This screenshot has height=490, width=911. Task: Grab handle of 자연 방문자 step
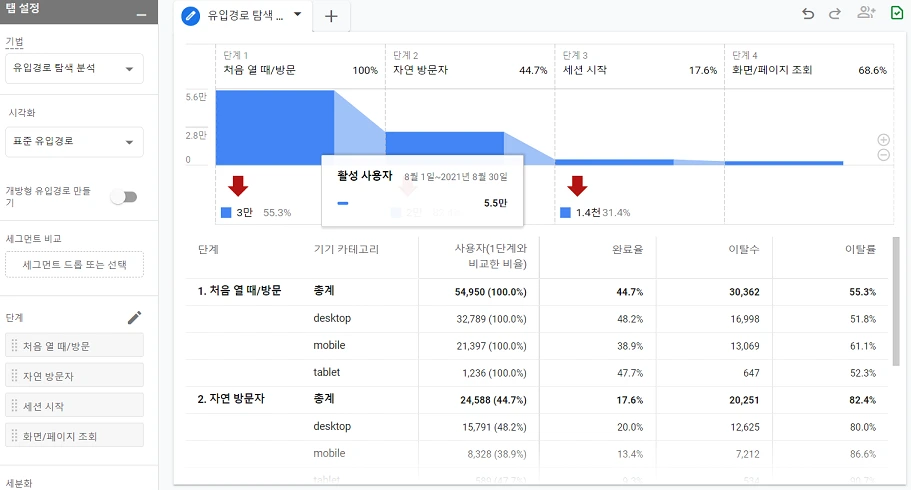coord(15,376)
